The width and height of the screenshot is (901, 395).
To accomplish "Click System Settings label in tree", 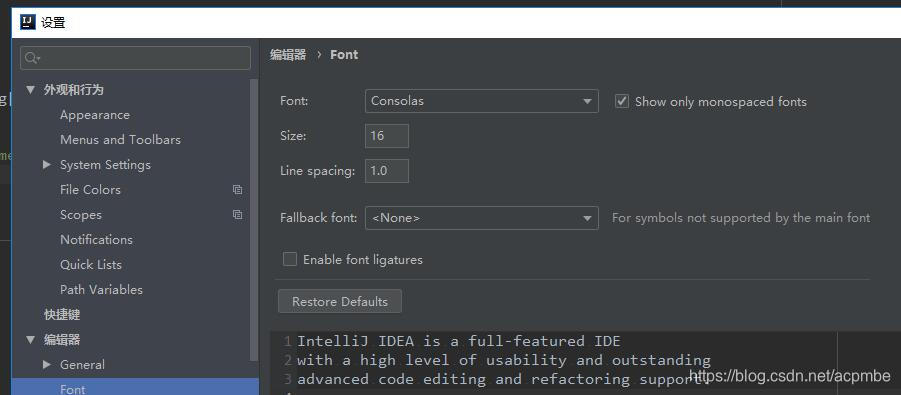I will tap(105, 165).
